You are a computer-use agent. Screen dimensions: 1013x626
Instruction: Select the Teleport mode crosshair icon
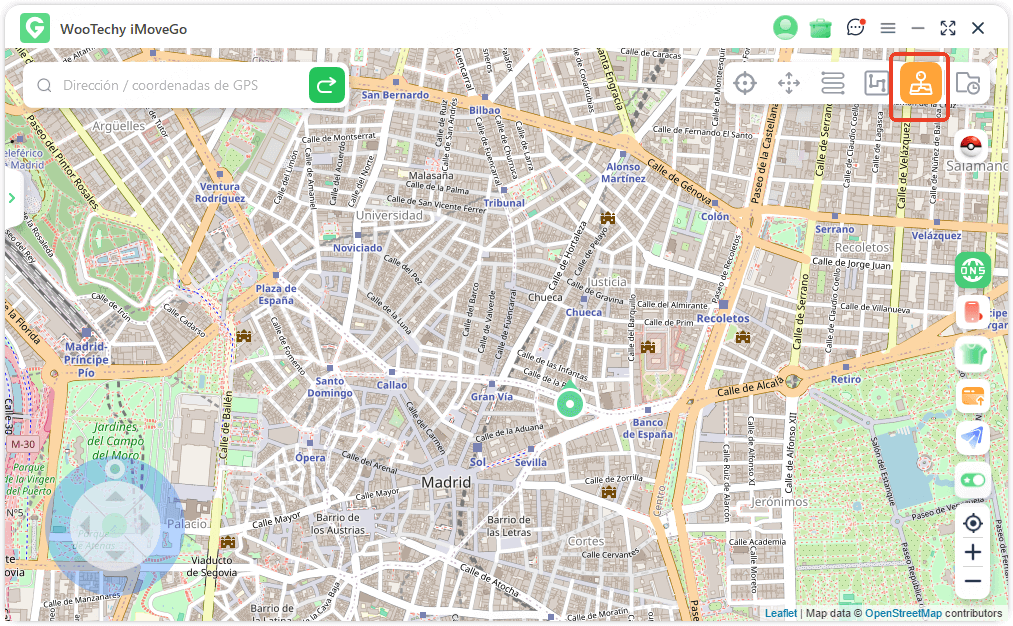click(x=745, y=84)
